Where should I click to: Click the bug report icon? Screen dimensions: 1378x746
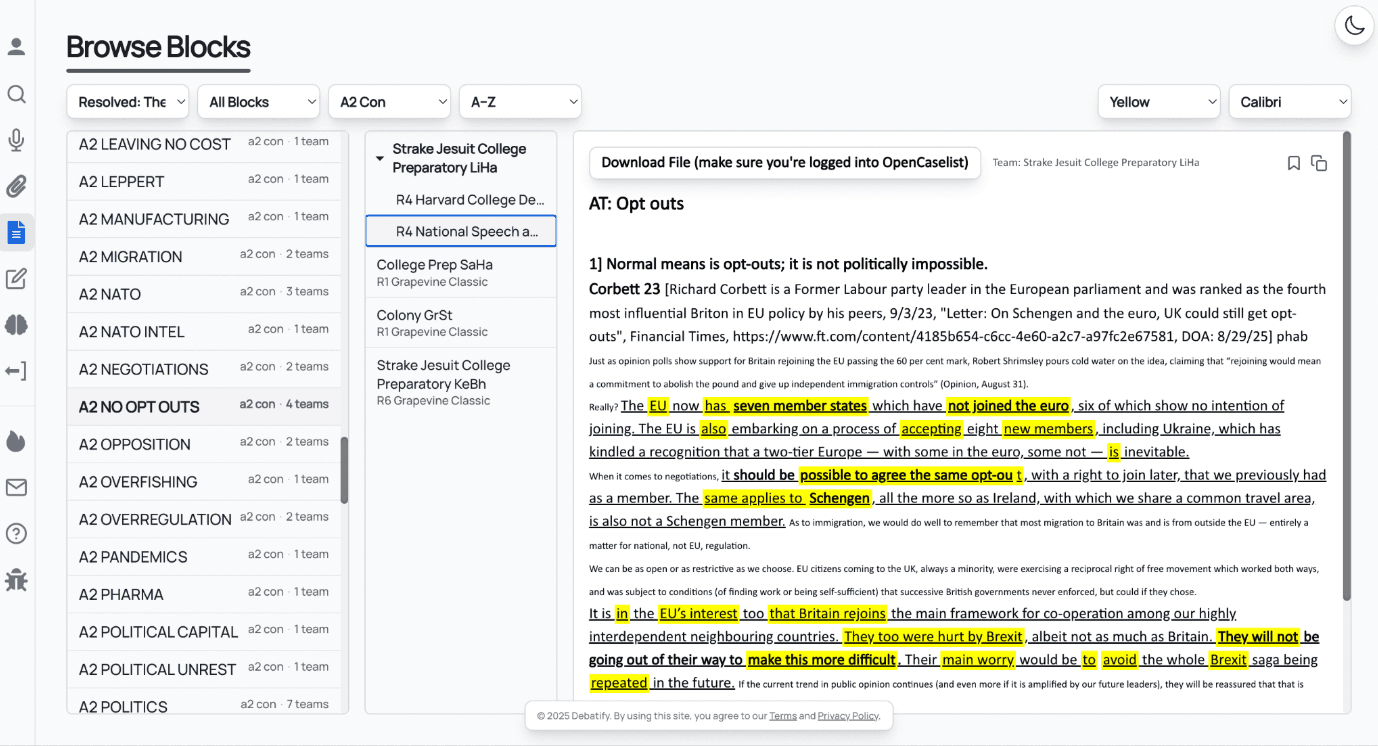(16, 580)
